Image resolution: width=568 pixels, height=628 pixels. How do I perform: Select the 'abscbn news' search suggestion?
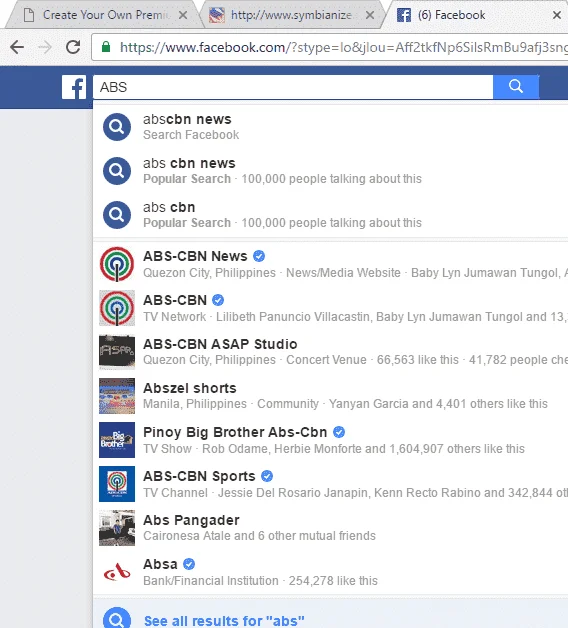click(x=330, y=127)
